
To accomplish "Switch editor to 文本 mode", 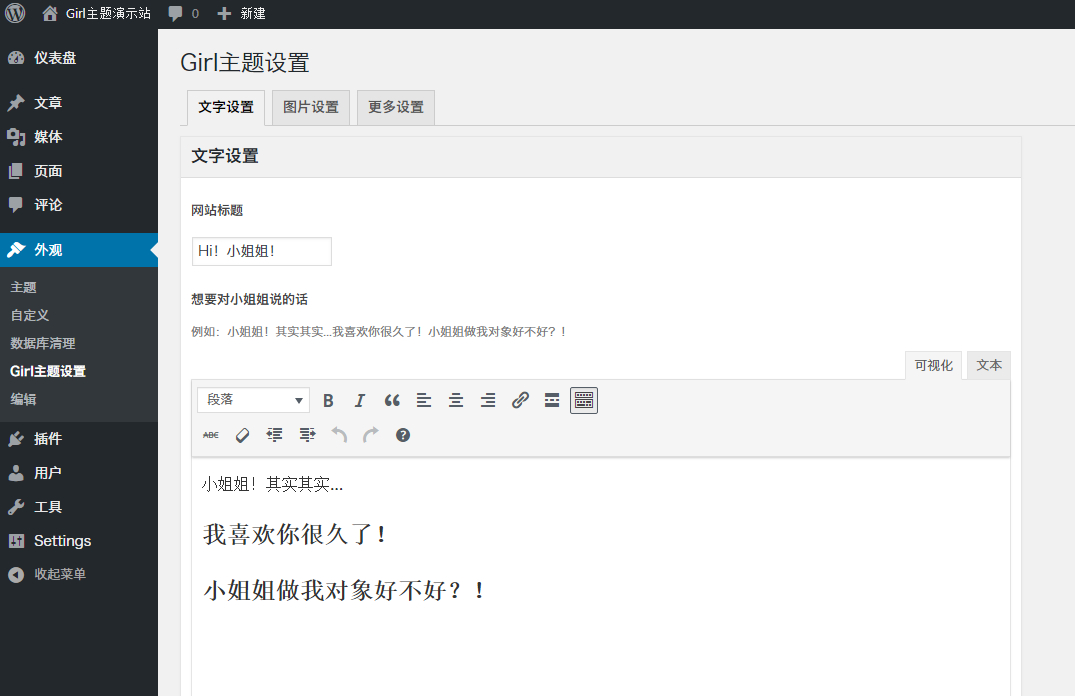I will click(x=989, y=365).
